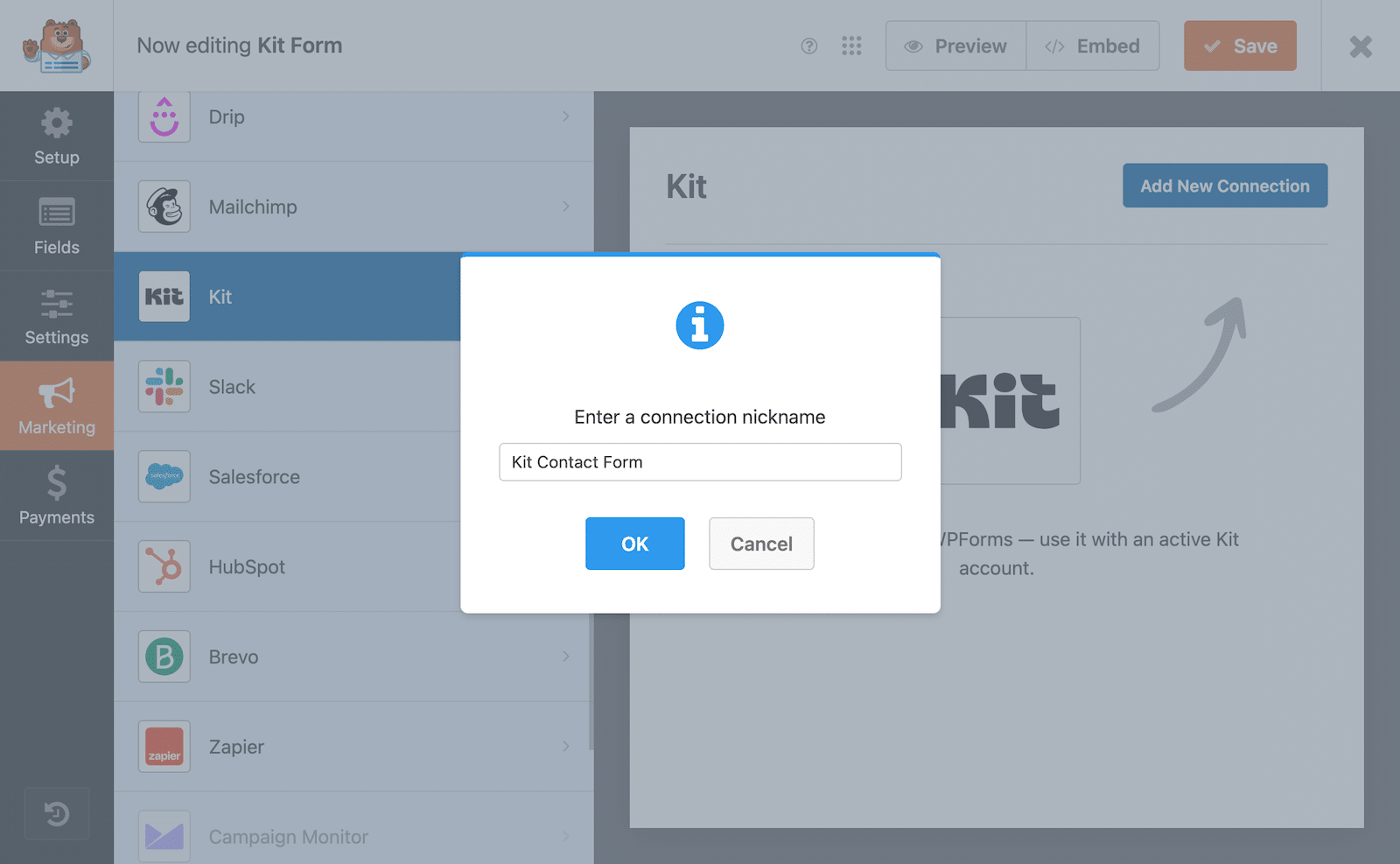
Task: Expand the Mailchimp row arrow
Action: pyautogui.click(x=566, y=207)
